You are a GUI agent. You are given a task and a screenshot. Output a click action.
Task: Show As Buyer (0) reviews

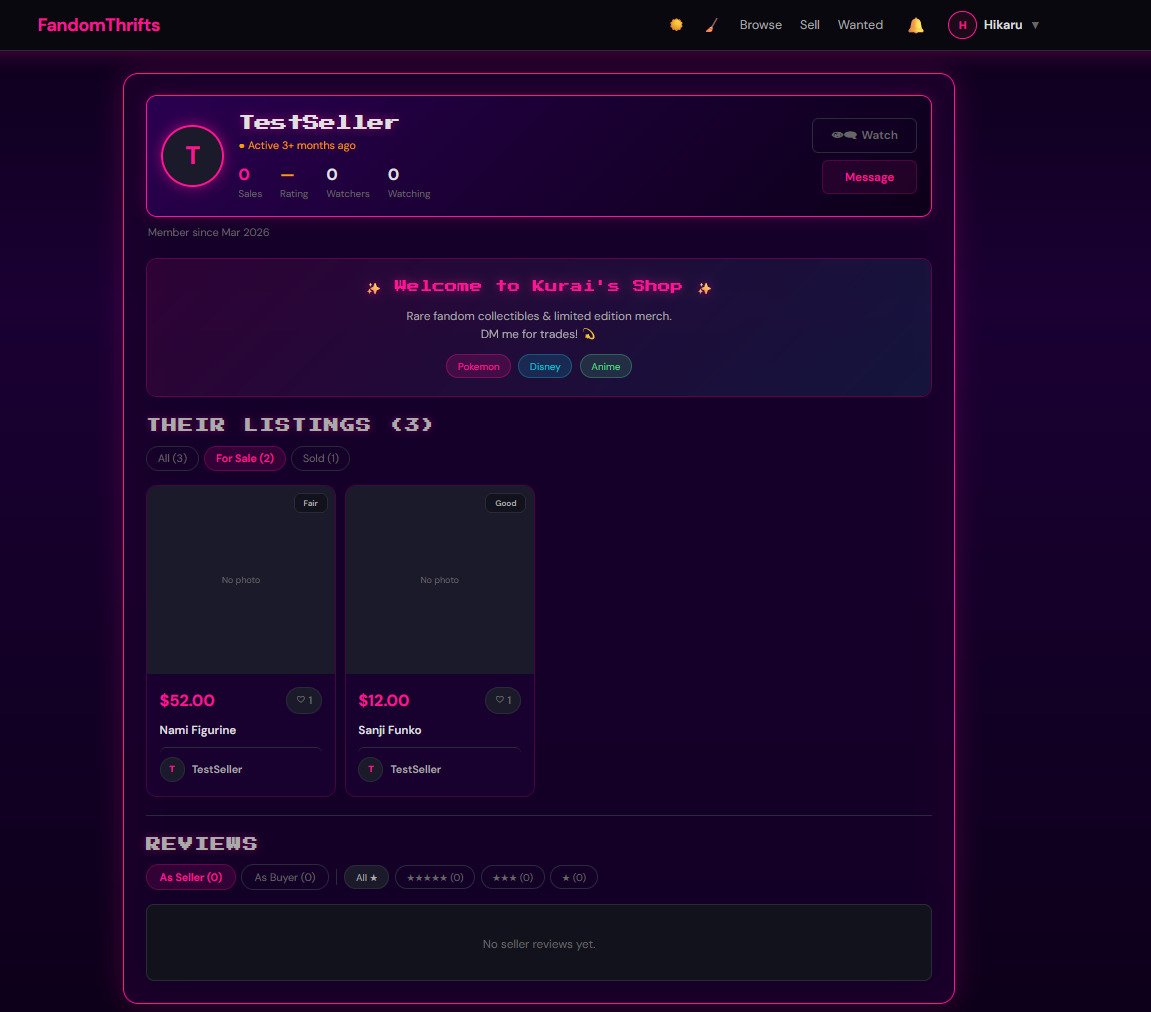coord(285,877)
